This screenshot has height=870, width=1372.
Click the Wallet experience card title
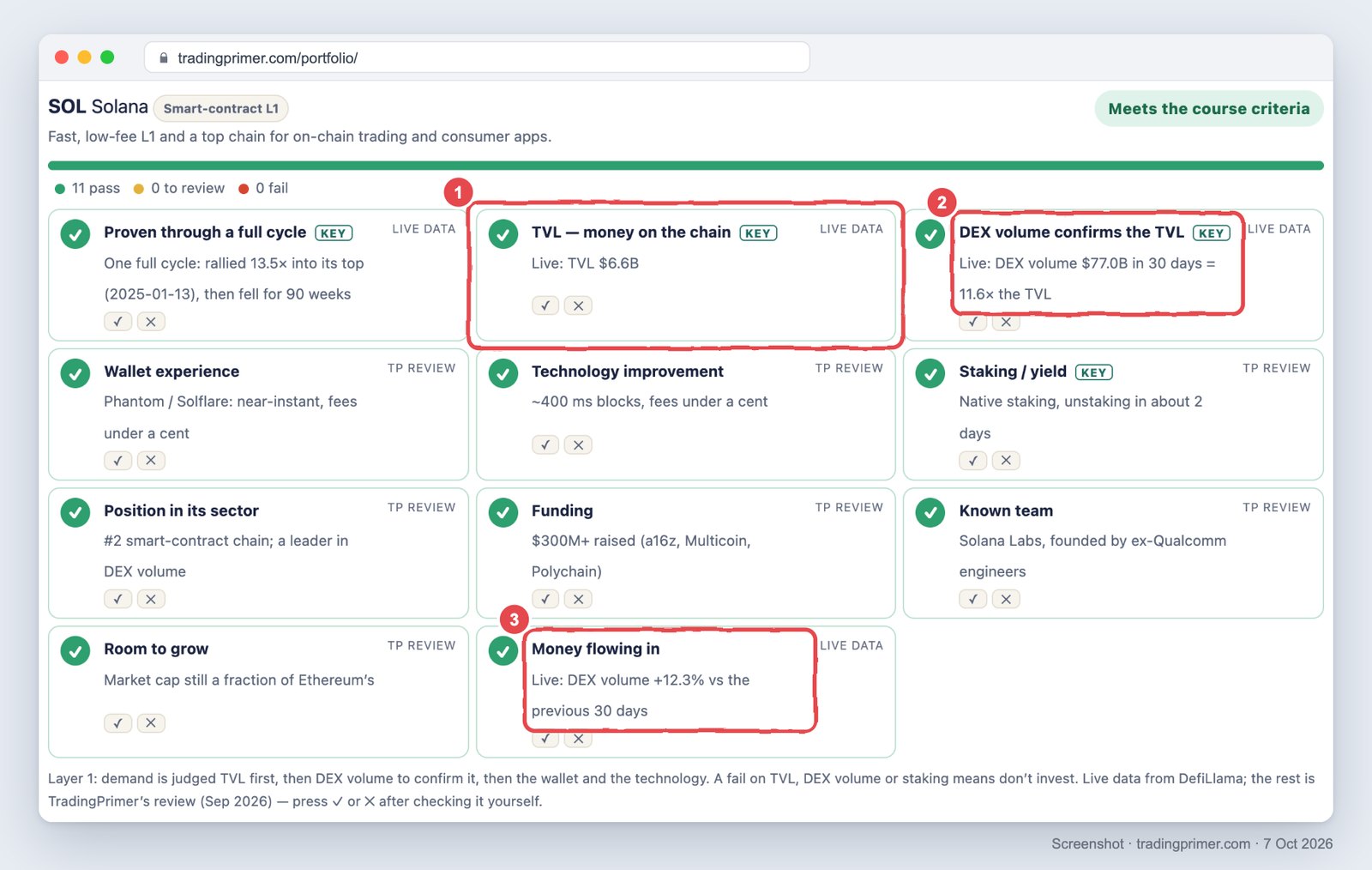[171, 372]
